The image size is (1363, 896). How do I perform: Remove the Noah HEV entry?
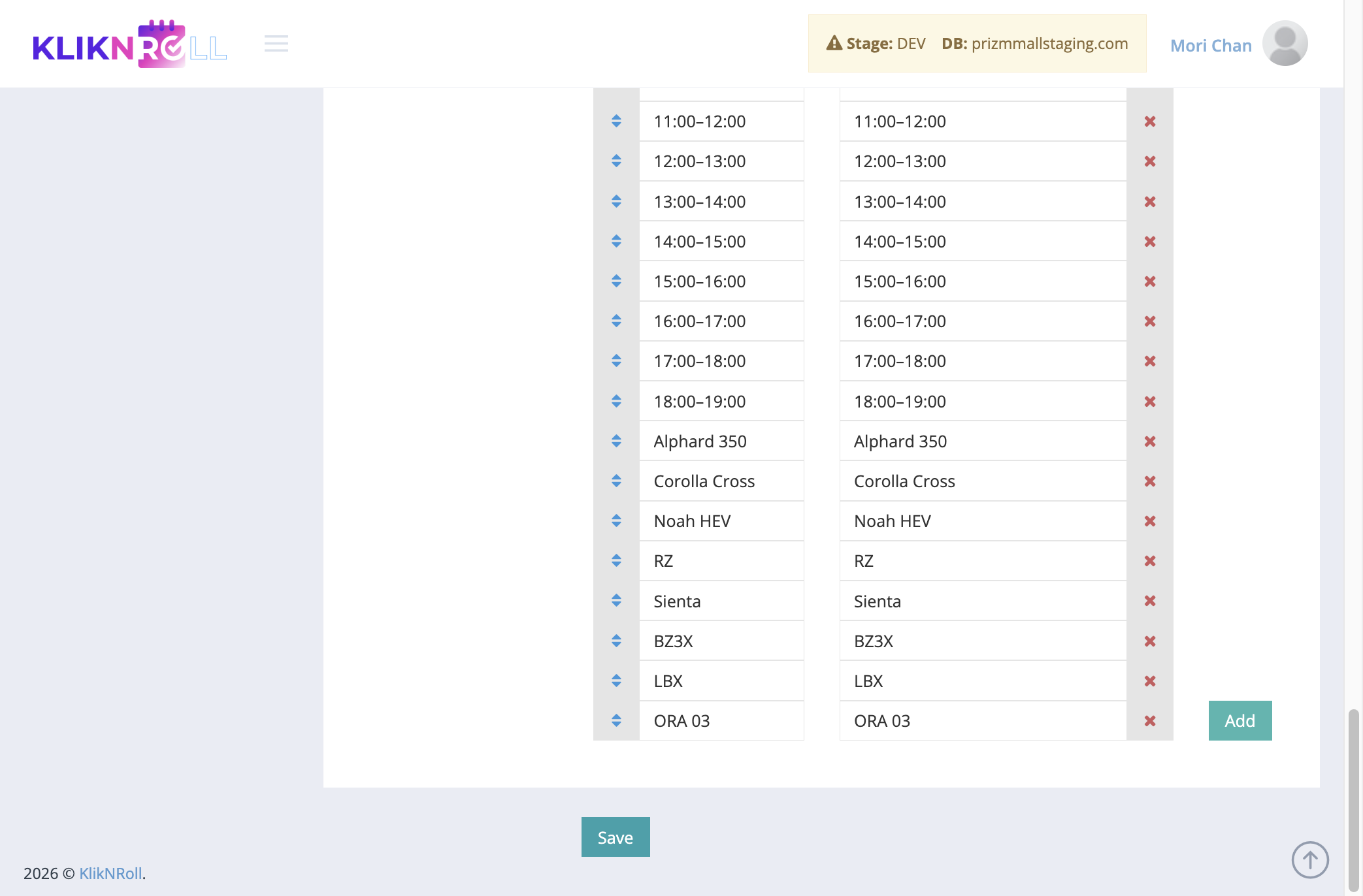point(1150,521)
